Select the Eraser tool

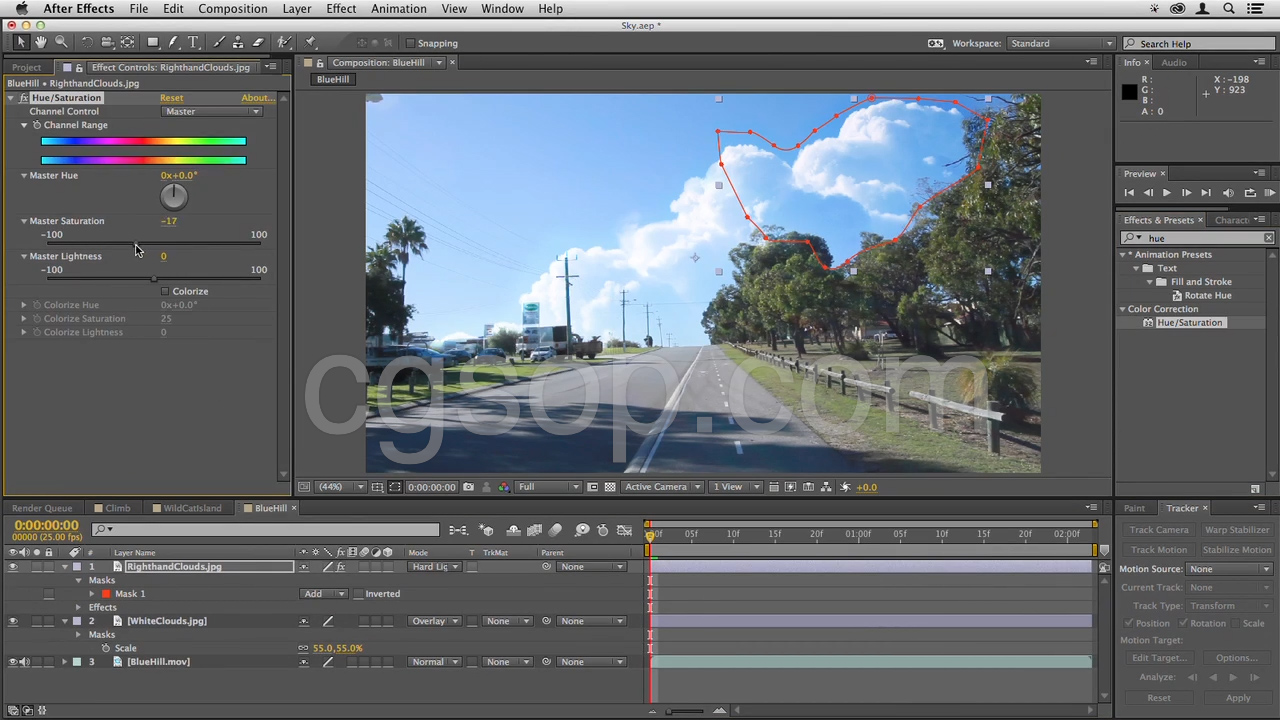pos(258,42)
